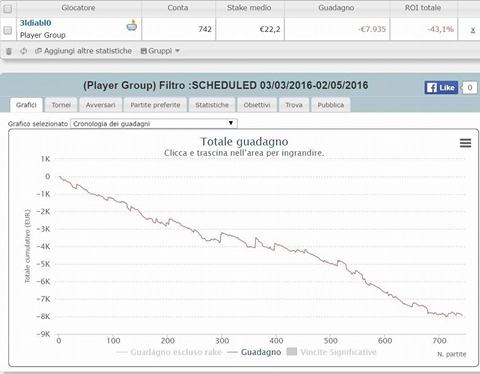Go to the Trova tab
This screenshot has height=374, width=480.
coord(294,105)
